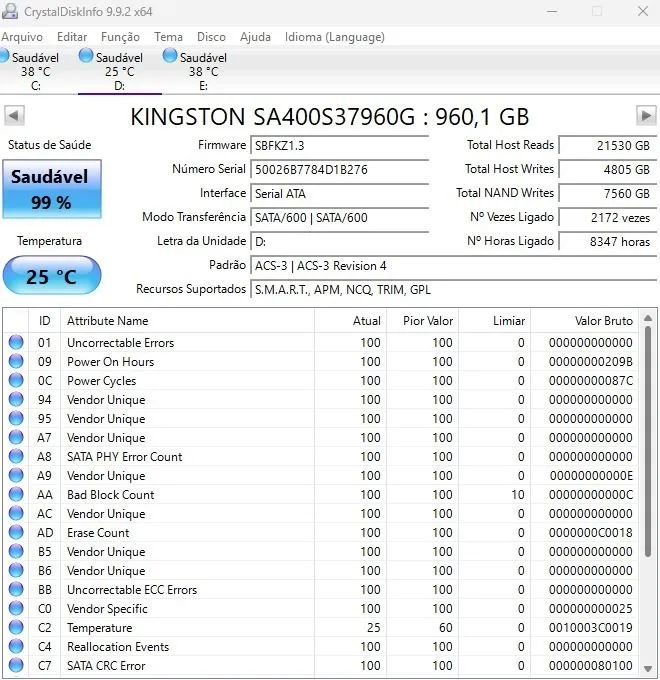
Task: Click the Limiar column header
Action: pyautogui.click(x=494, y=321)
